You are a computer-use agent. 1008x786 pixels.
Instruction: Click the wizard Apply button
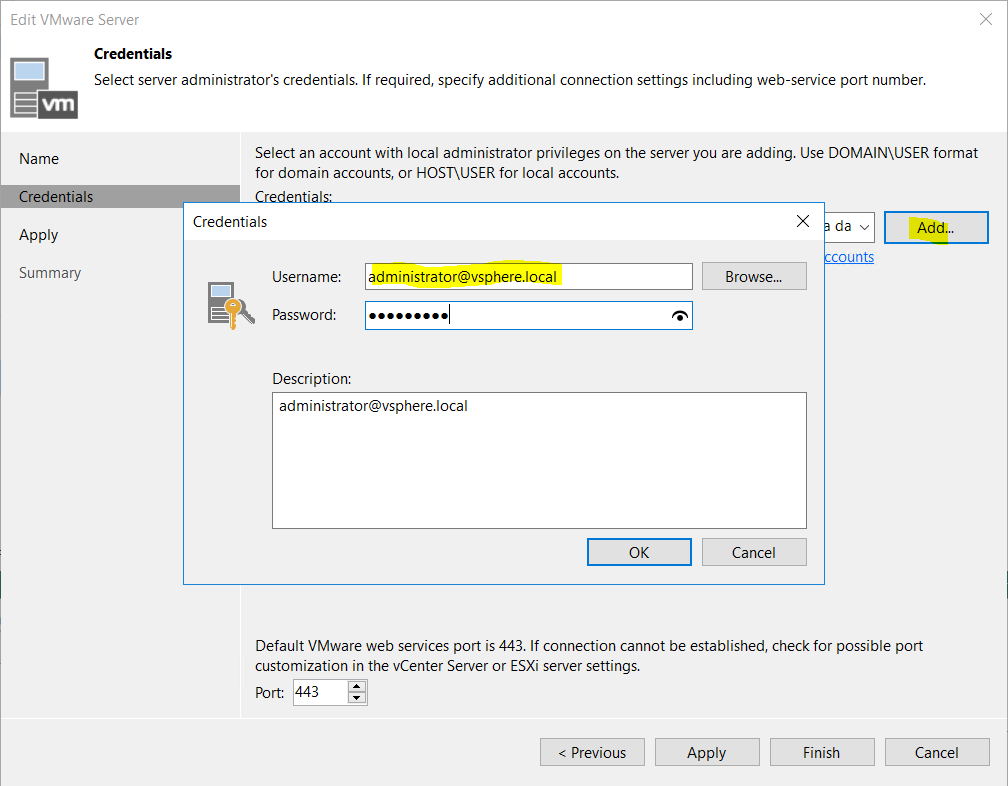[x=707, y=752]
